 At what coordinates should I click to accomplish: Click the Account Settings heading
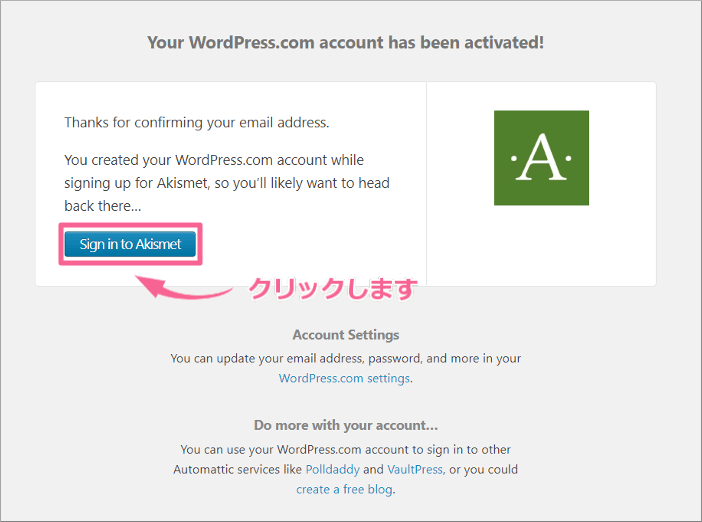pyautogui.click(x=346, y=335)
